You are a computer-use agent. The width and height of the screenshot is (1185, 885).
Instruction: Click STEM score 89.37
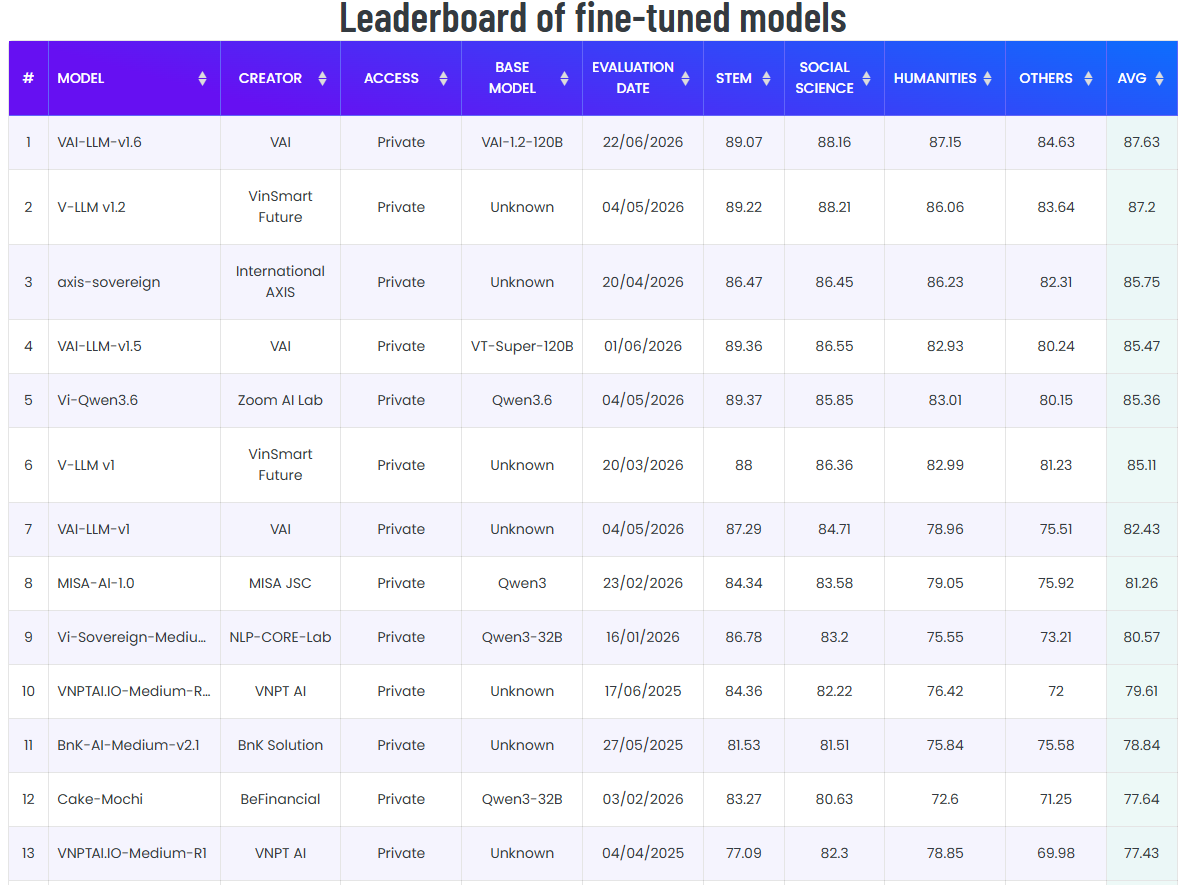click(744, 400)
